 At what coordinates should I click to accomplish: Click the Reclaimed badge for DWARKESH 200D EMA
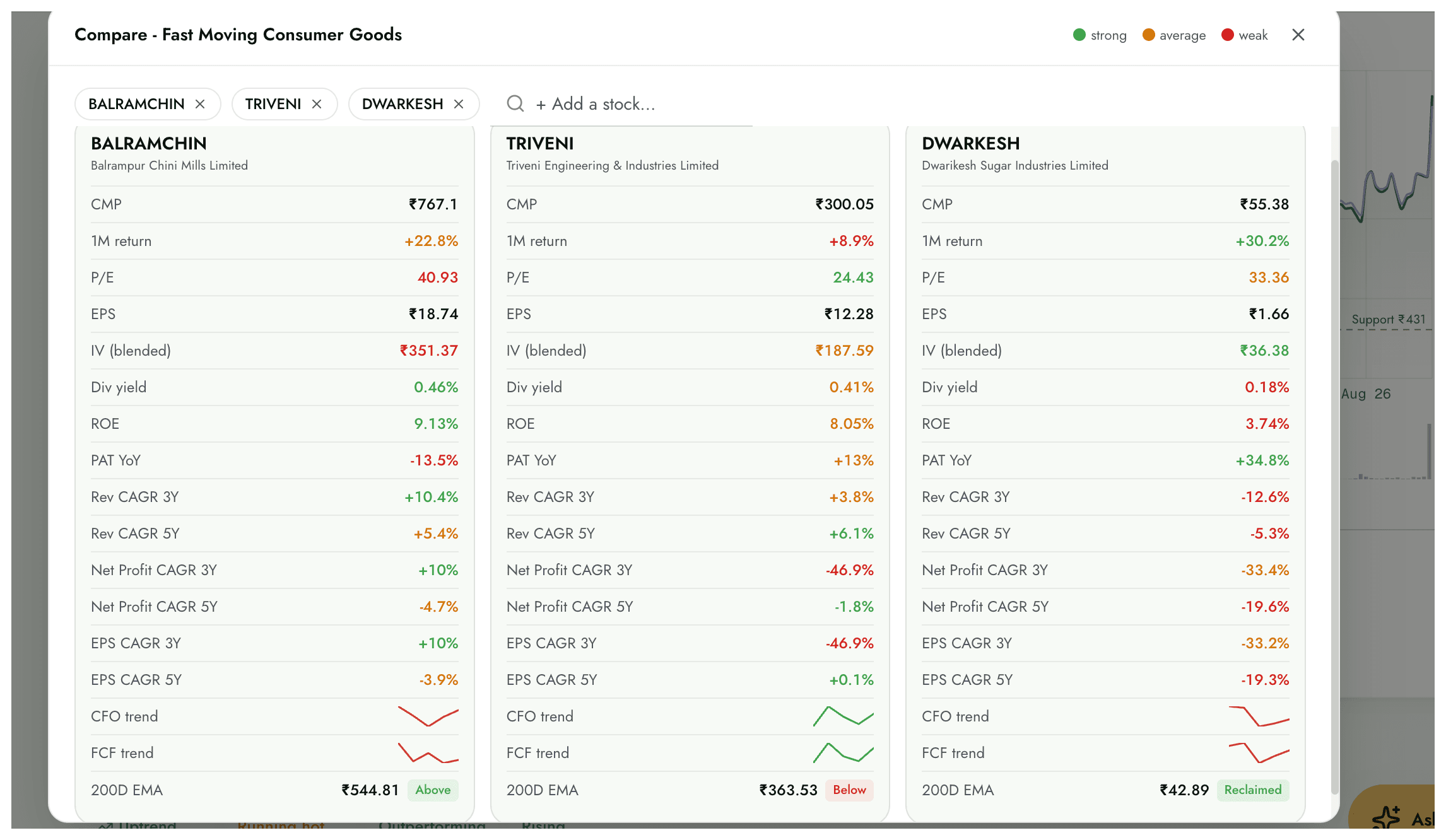coord(1253,790)
